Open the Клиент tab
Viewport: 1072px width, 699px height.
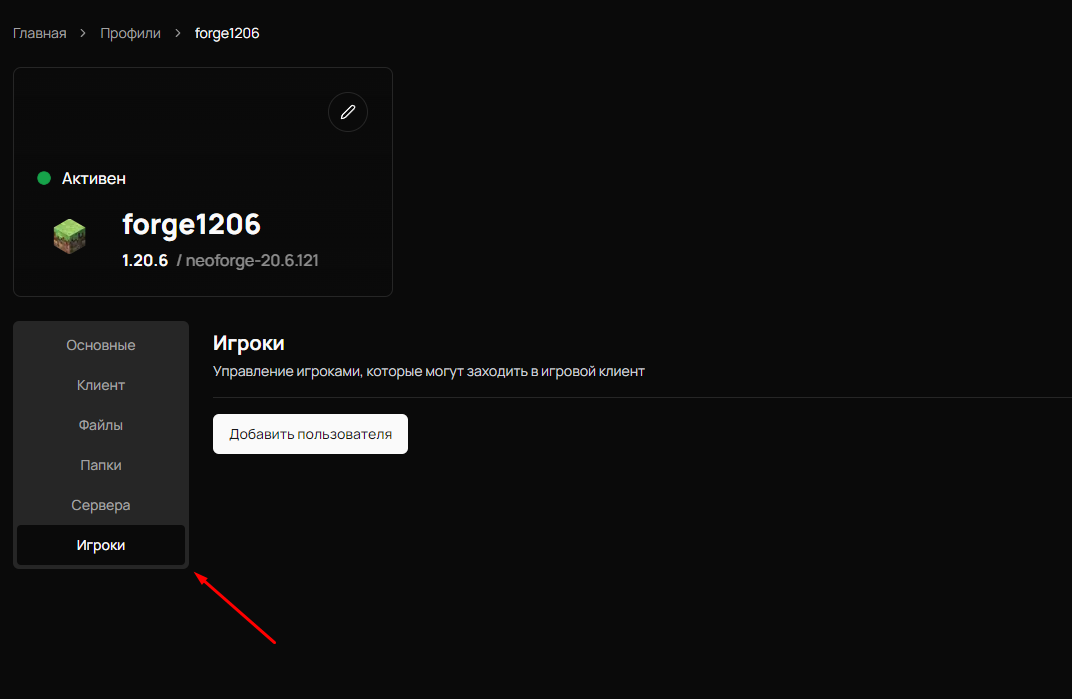101,385
